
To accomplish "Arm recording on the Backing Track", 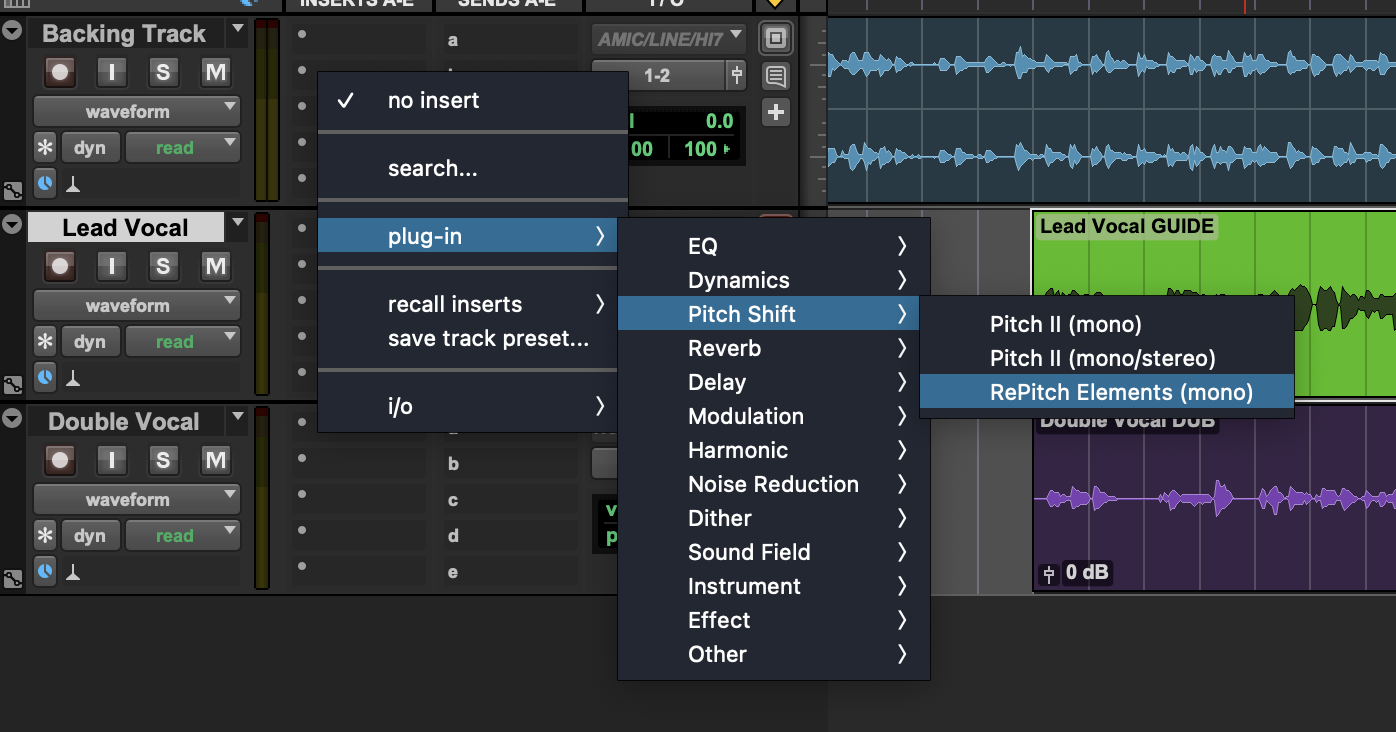I will 61,72.
